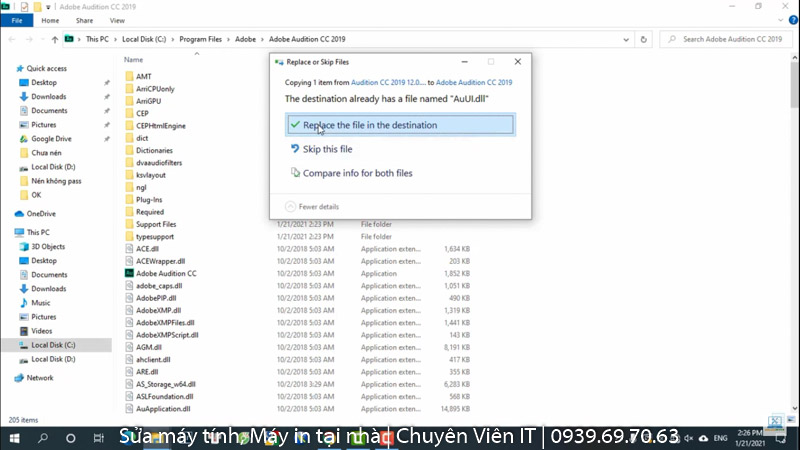Select the OneDrive cloud icon in sidebar
Image resolution: width=800 pixels, height=450 pixels.
(x=19, y=214)
